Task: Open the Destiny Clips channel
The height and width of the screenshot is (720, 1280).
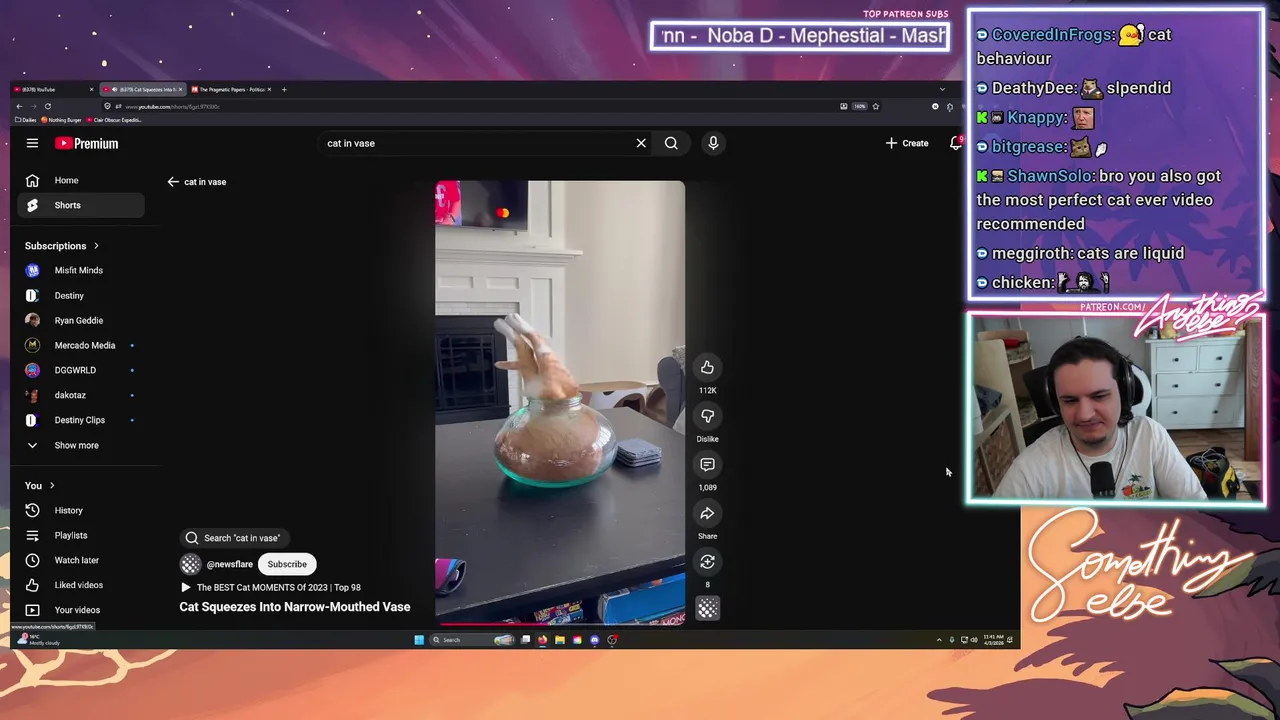Action: (80, 420)
